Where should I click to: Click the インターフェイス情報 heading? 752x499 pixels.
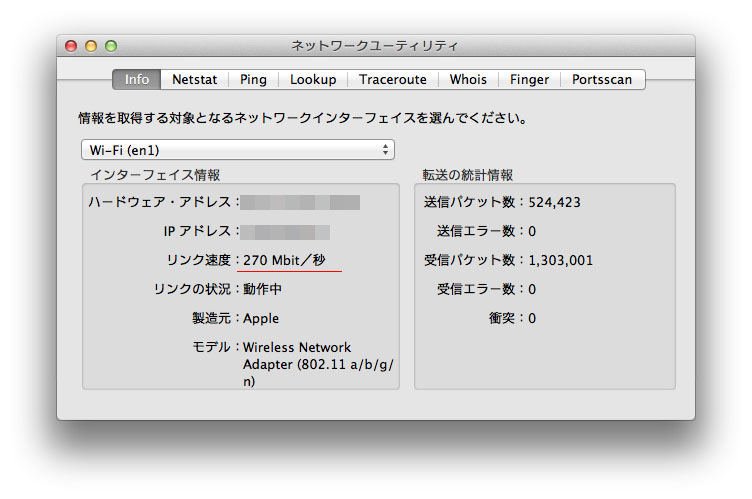click(x=155, y=175)
